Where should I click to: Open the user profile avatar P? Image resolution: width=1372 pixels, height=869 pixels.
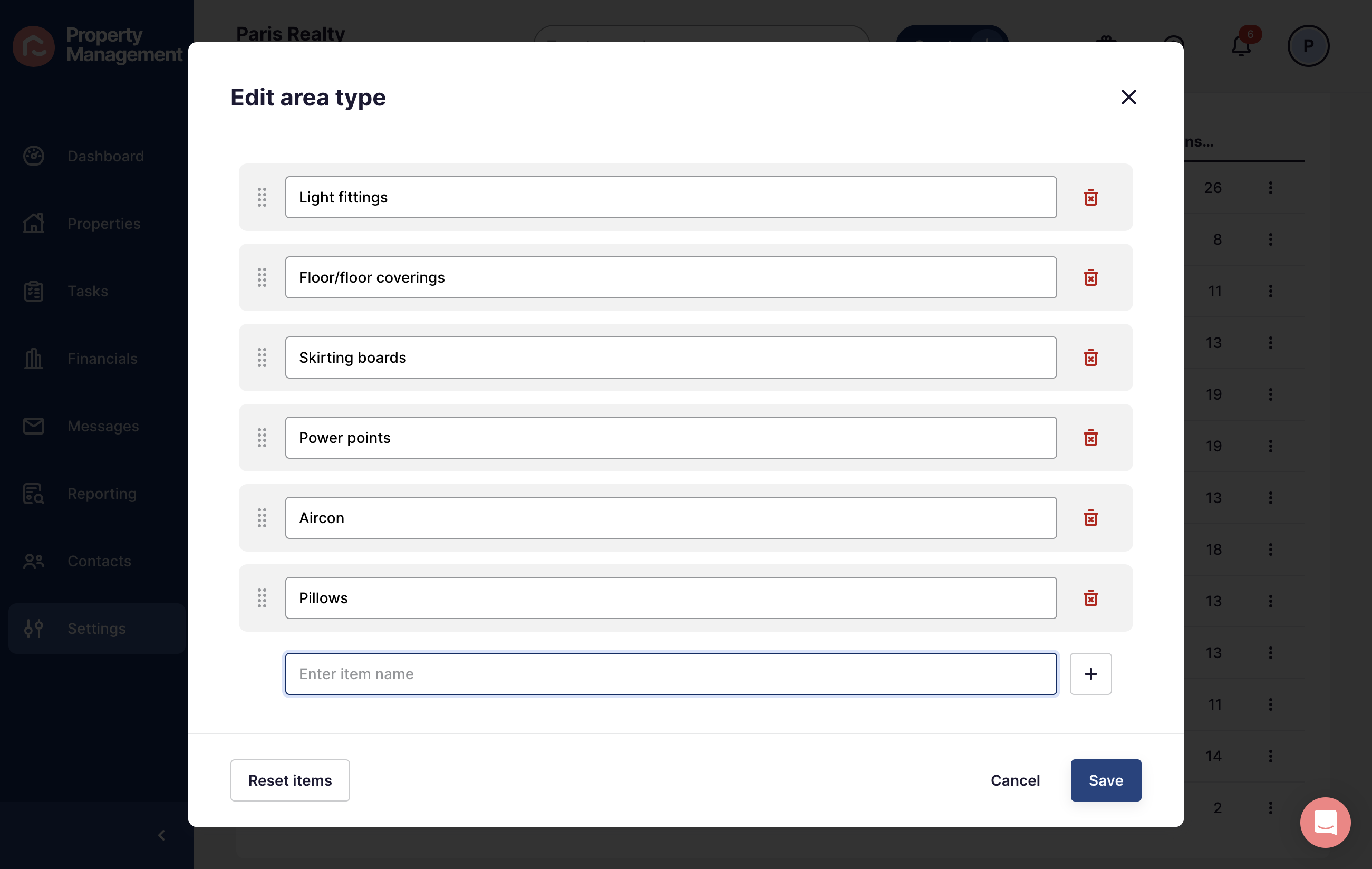(1308, 45)
